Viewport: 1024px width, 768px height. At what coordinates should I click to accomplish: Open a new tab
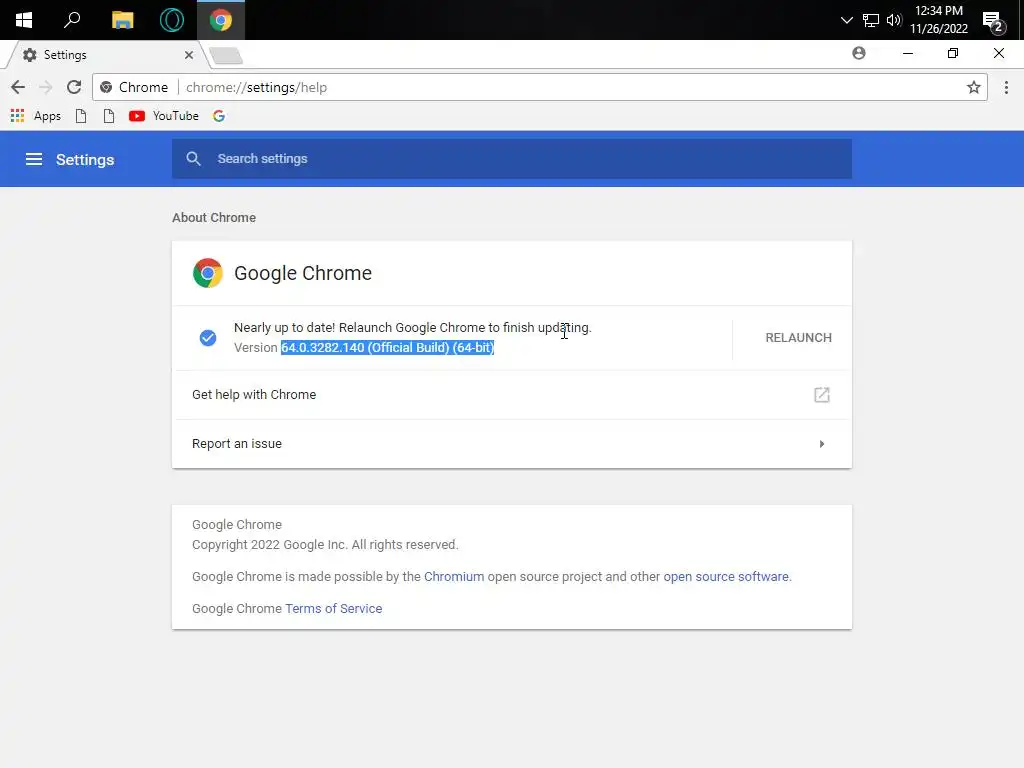tap(226, 55)
